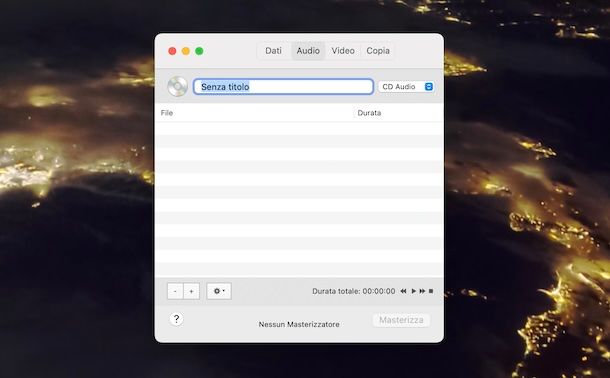Close the window with the red button

coord(172,51)
